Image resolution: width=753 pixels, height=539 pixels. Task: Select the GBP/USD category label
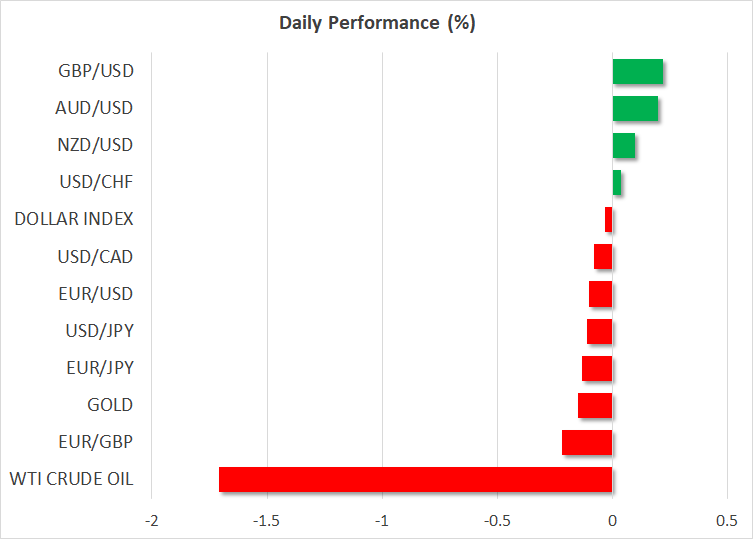pos(96,71)
